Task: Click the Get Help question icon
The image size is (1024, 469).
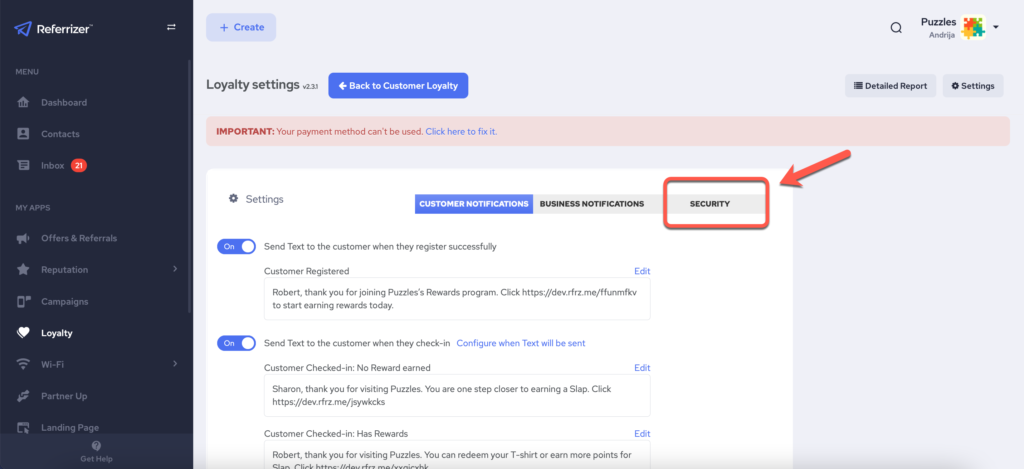Action: pos(96,446)
